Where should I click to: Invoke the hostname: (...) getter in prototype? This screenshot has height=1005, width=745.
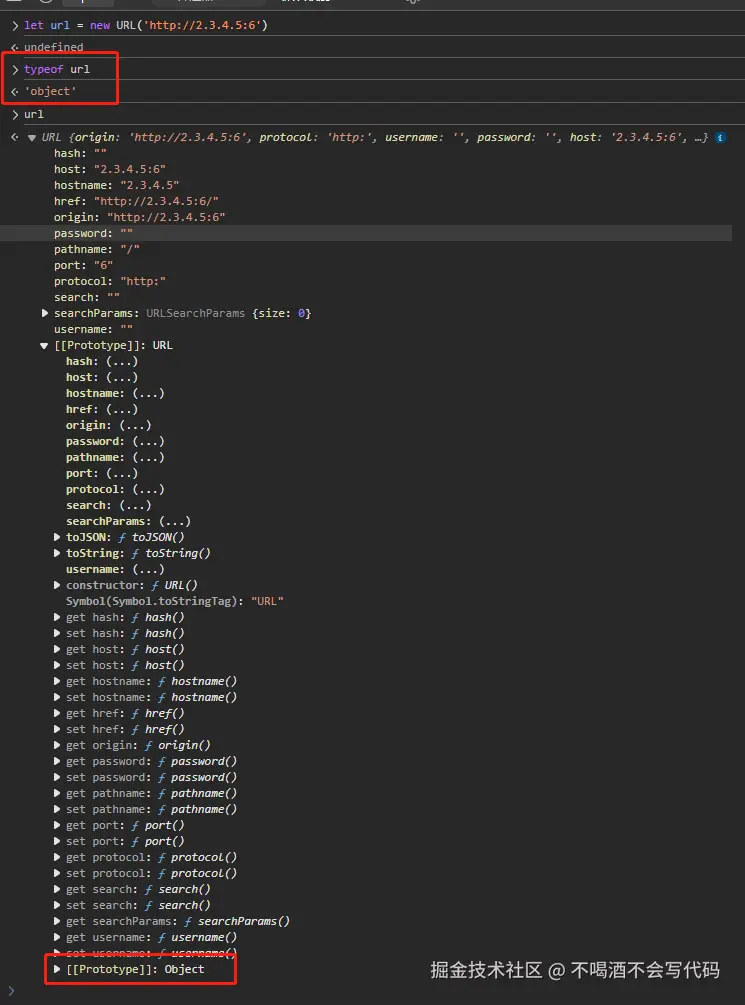click(148, 394)
